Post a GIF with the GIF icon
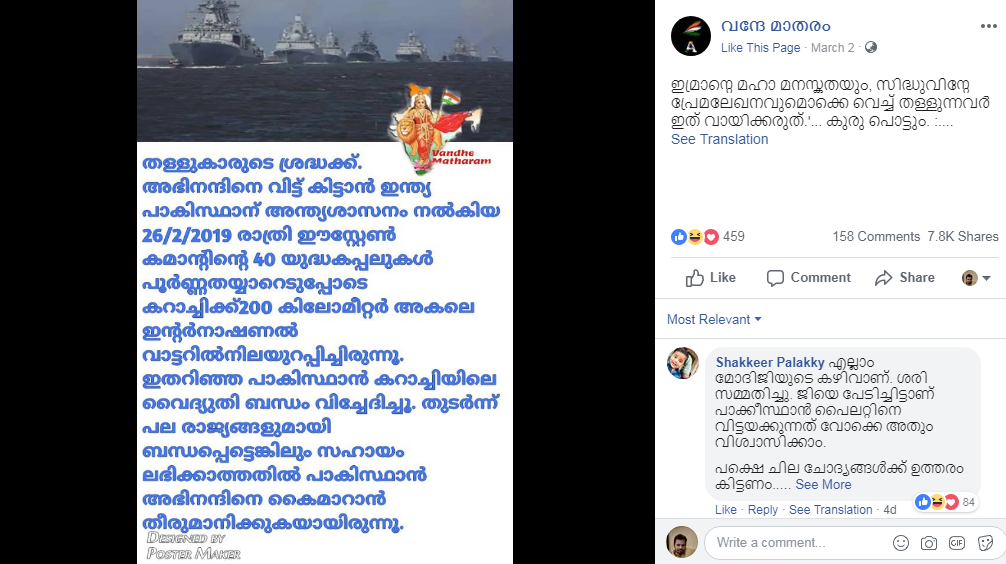Image resolution: width=1006 pixels, height=564 pixels. pyautogui.click(x=957, y=543)
